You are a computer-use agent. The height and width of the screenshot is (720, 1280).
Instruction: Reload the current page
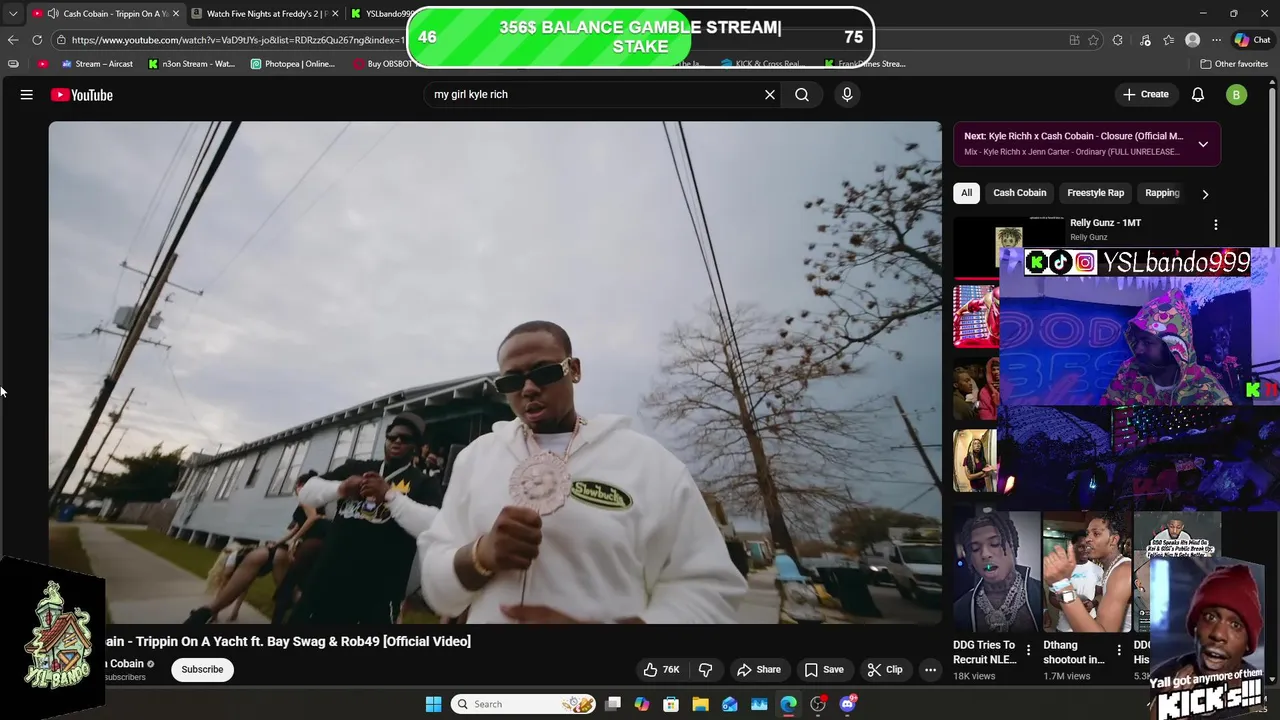click(37, 40)
